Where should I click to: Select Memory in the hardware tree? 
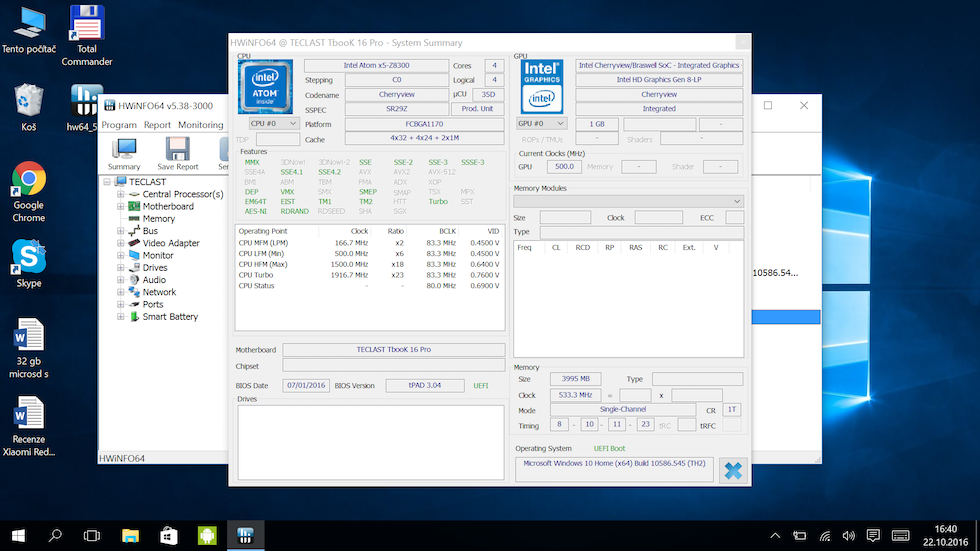tap(158, 218)
